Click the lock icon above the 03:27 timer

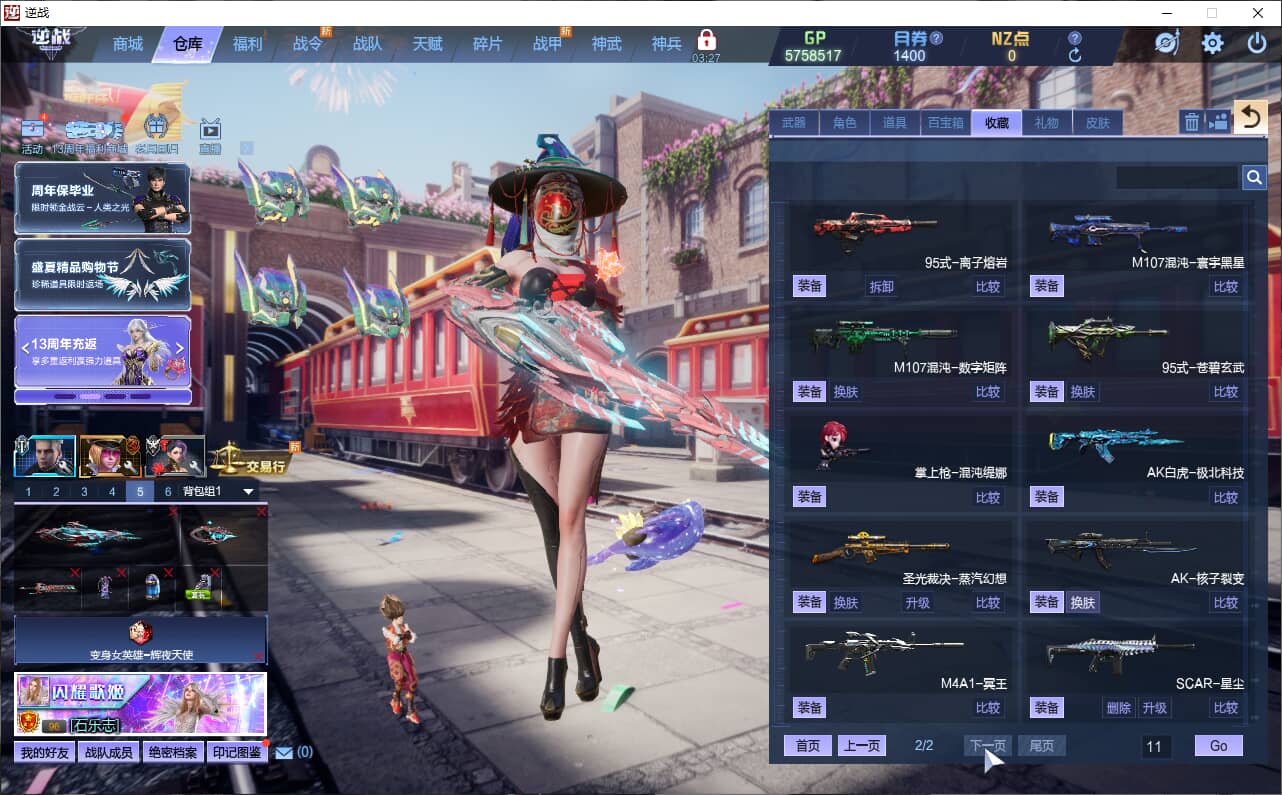(707, 40)
